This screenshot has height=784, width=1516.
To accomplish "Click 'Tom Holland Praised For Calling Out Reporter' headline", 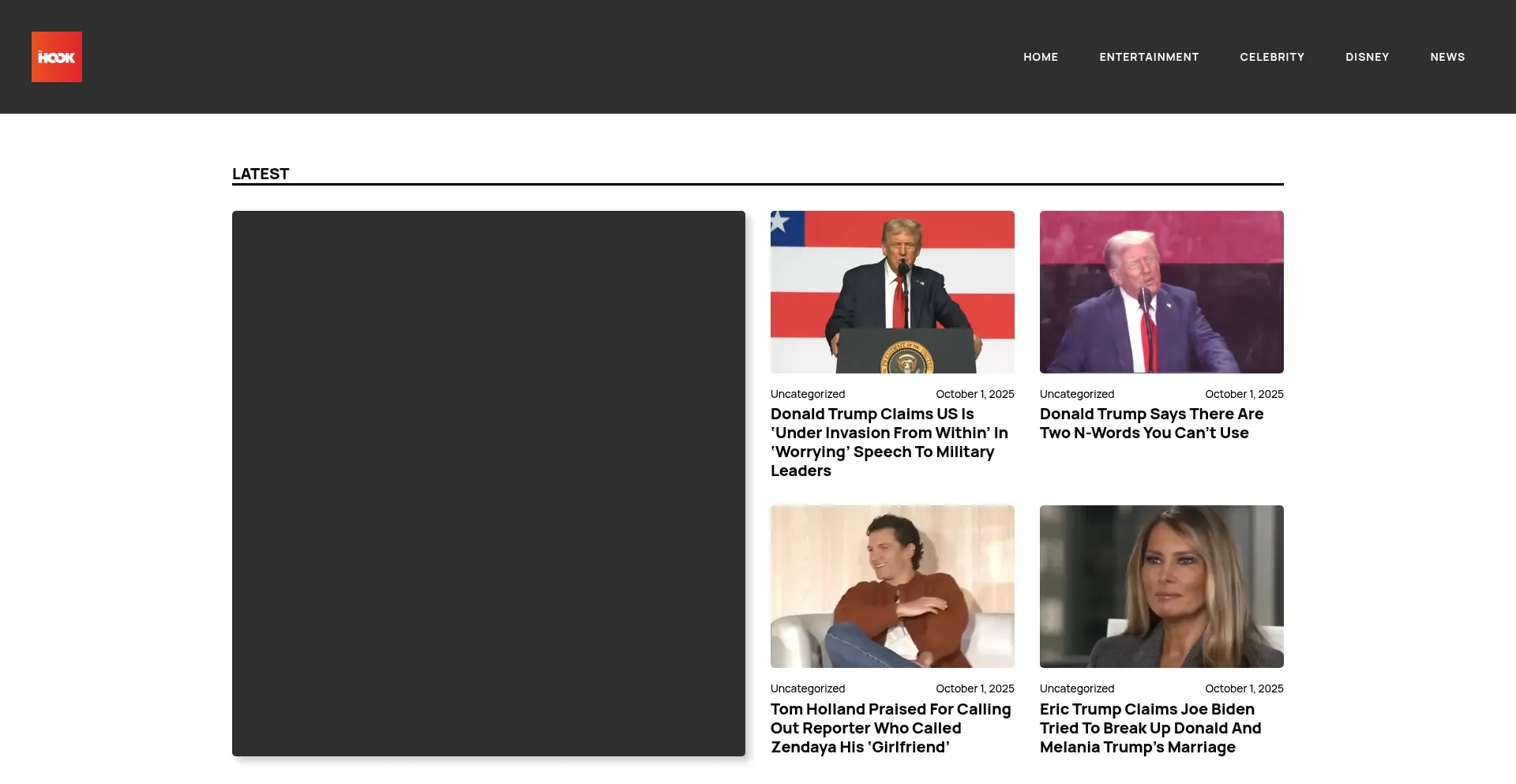I will tap(890, 728).
